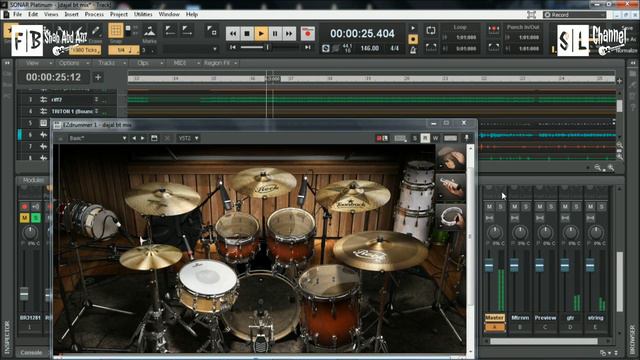Open the Process menu
640x360 pixels.
tap(94, 14)
